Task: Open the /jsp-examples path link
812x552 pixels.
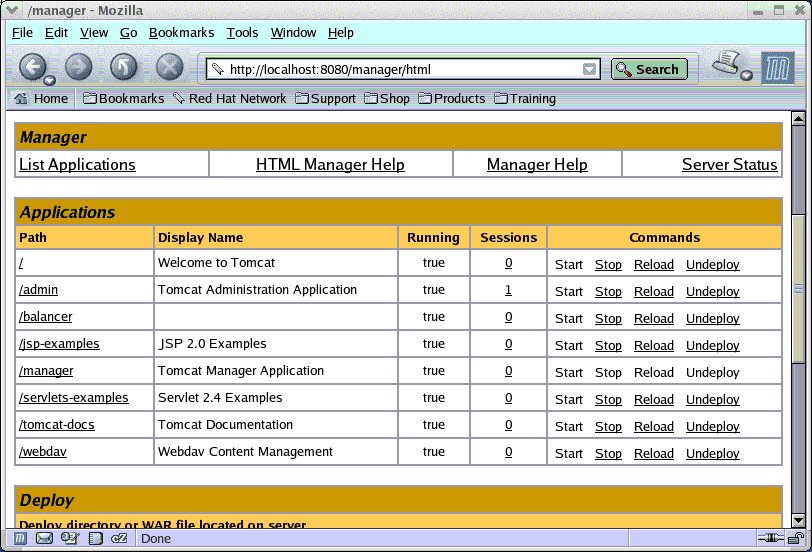Action: [x=59, y=344]
